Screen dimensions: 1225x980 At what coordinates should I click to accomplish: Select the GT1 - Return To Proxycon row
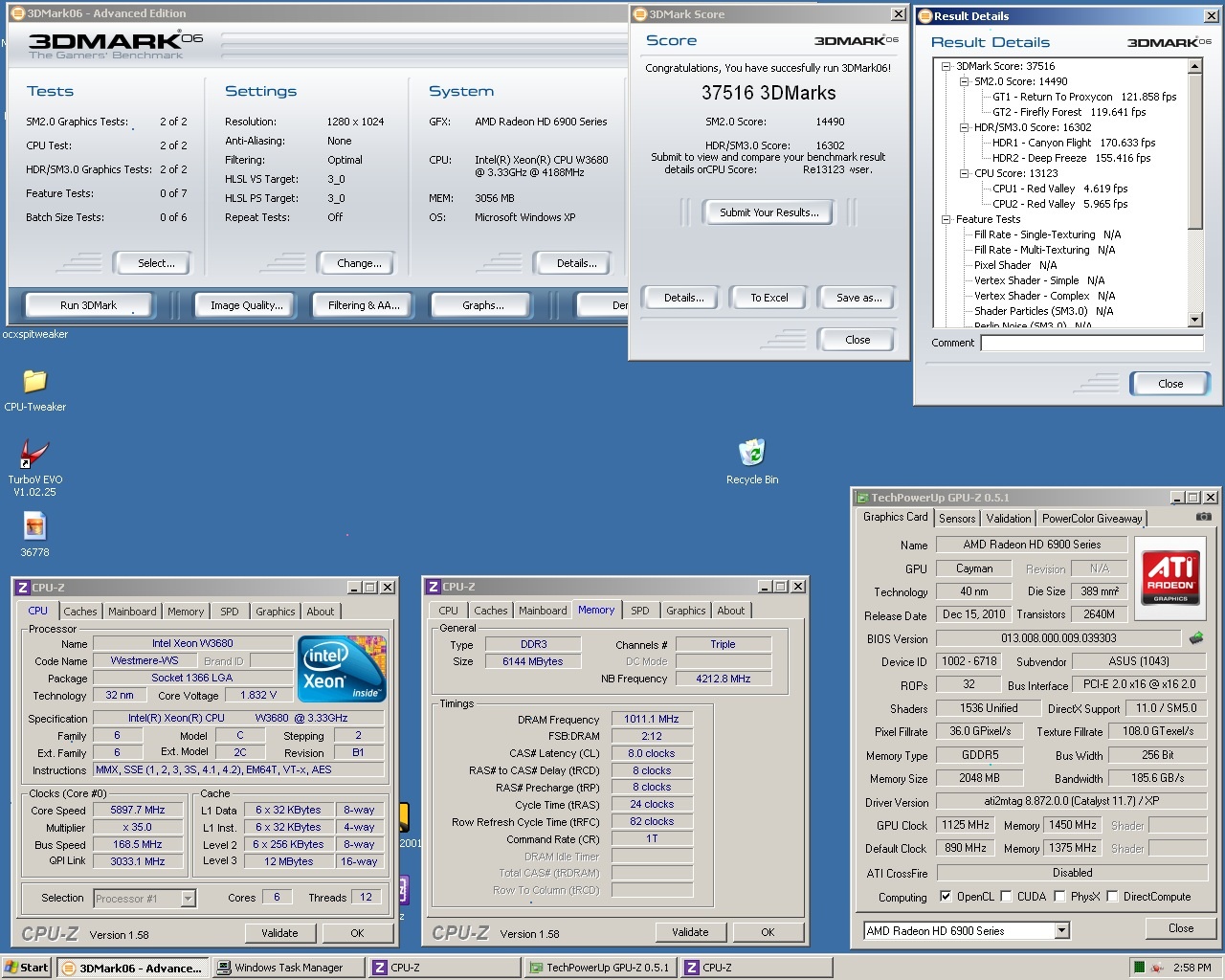click(x=1084, y=97)
